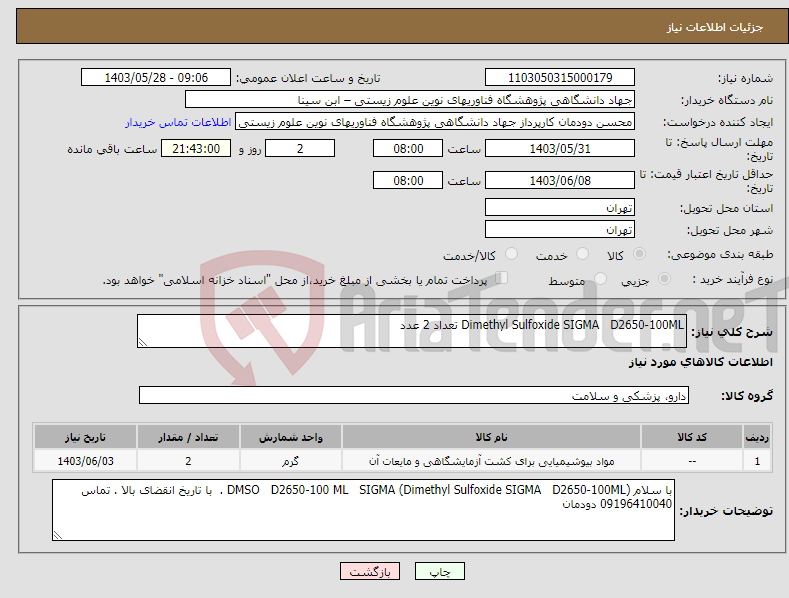Click the چاپ (print) button
The width and height of the screenshot is (789, 598).
[x=439, y=571]
